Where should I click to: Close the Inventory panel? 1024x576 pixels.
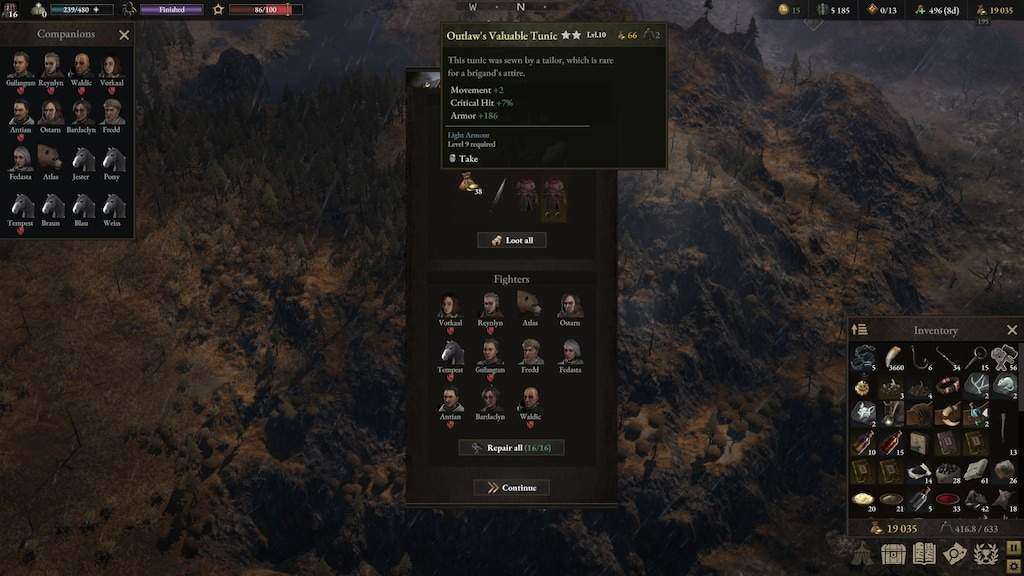1012,330
